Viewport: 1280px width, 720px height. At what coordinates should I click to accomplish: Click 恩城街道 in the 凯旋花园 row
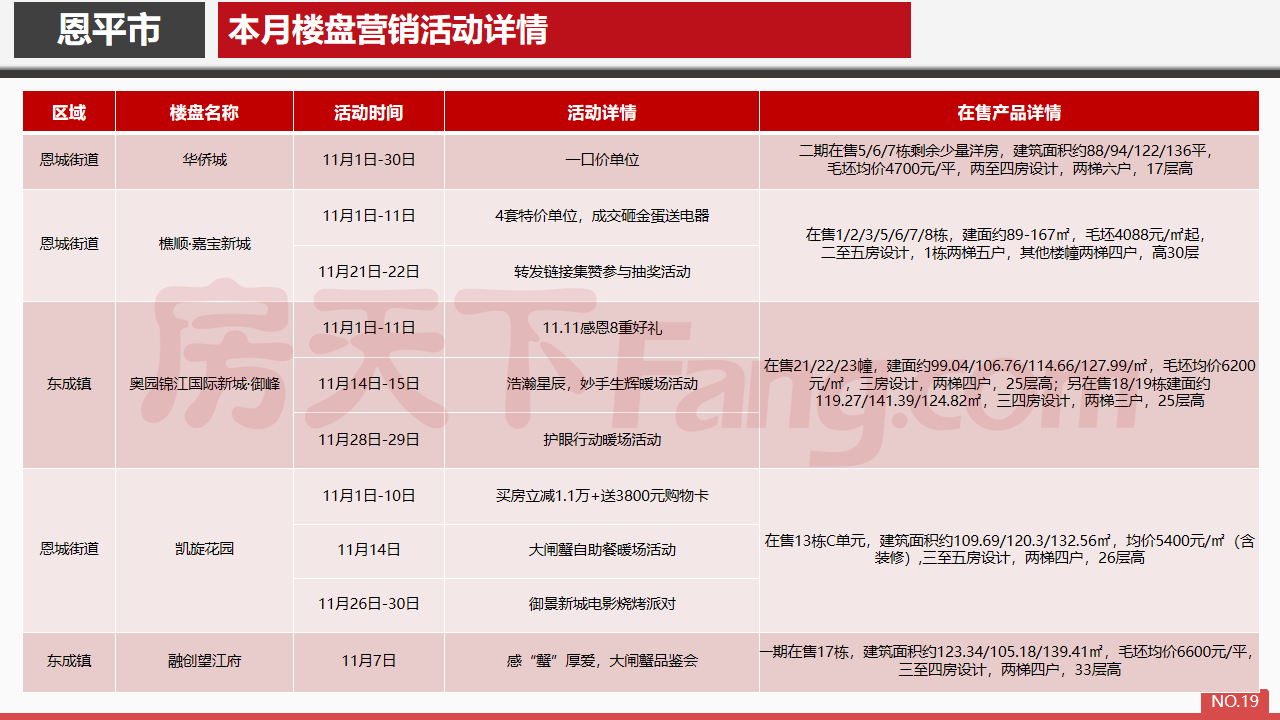point(69,549)
